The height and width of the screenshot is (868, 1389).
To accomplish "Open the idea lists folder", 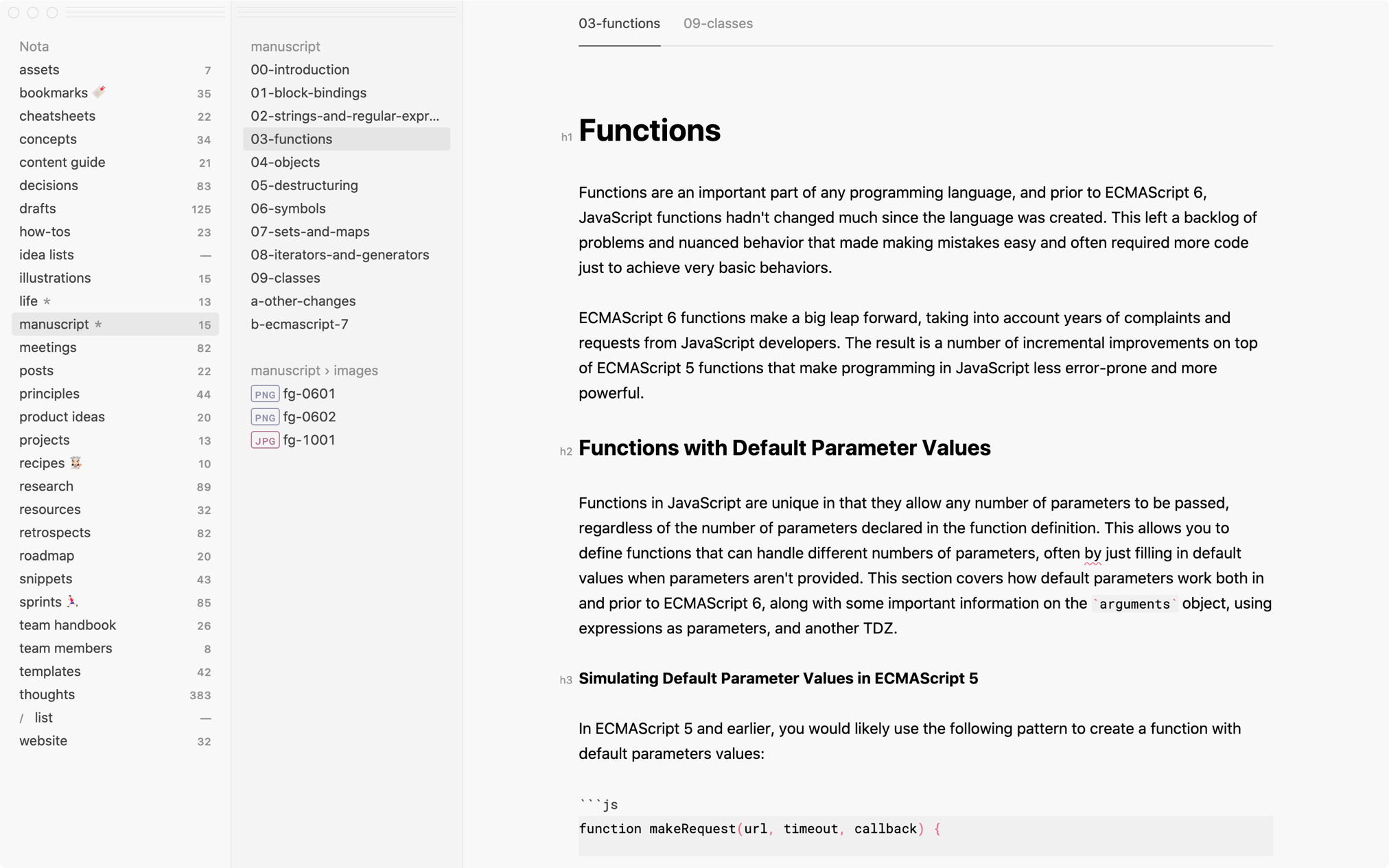I will point(115,255).
